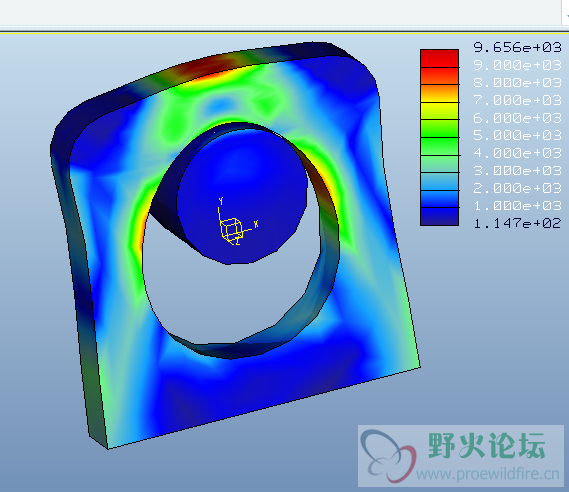
Task: Click the legend value 4.000e+03
Action: coord(517,153)
